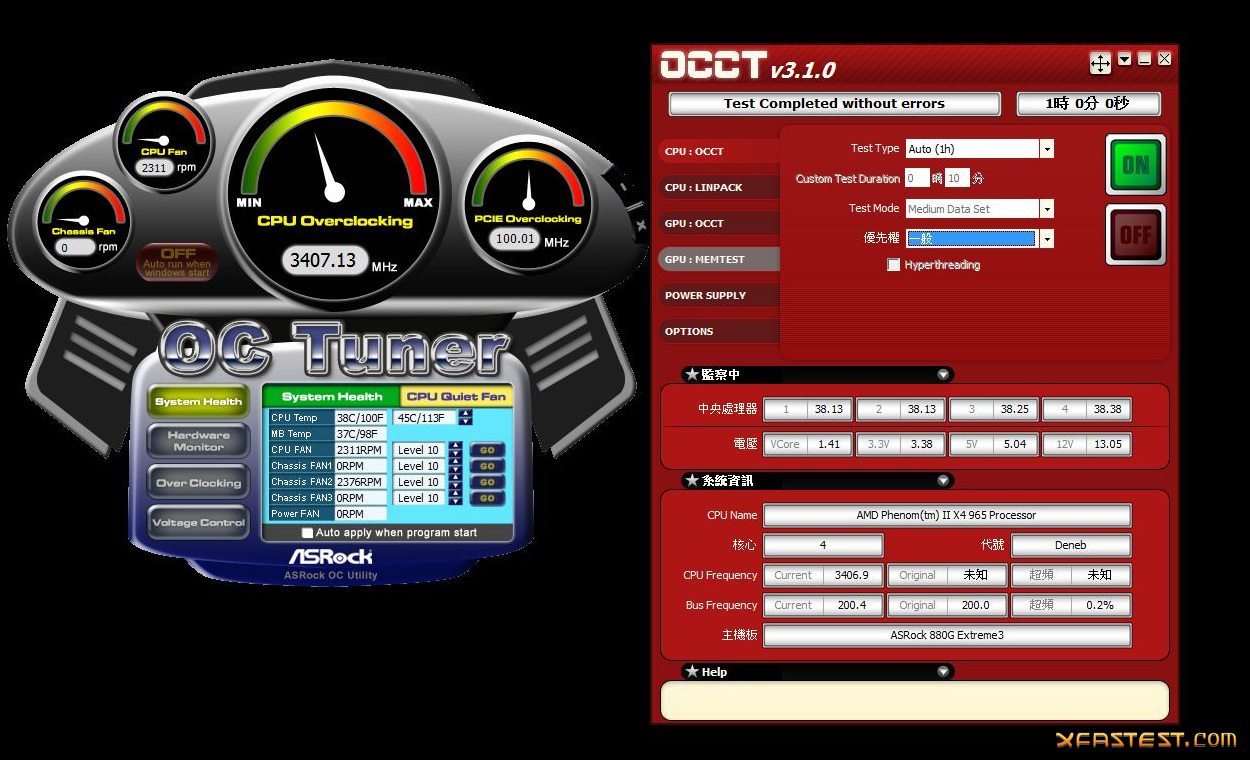Open Over Clocking page in OC Tuner
Image resolution: width=1250 pixels, height=760 pixels.
click(x=199, y=483)
